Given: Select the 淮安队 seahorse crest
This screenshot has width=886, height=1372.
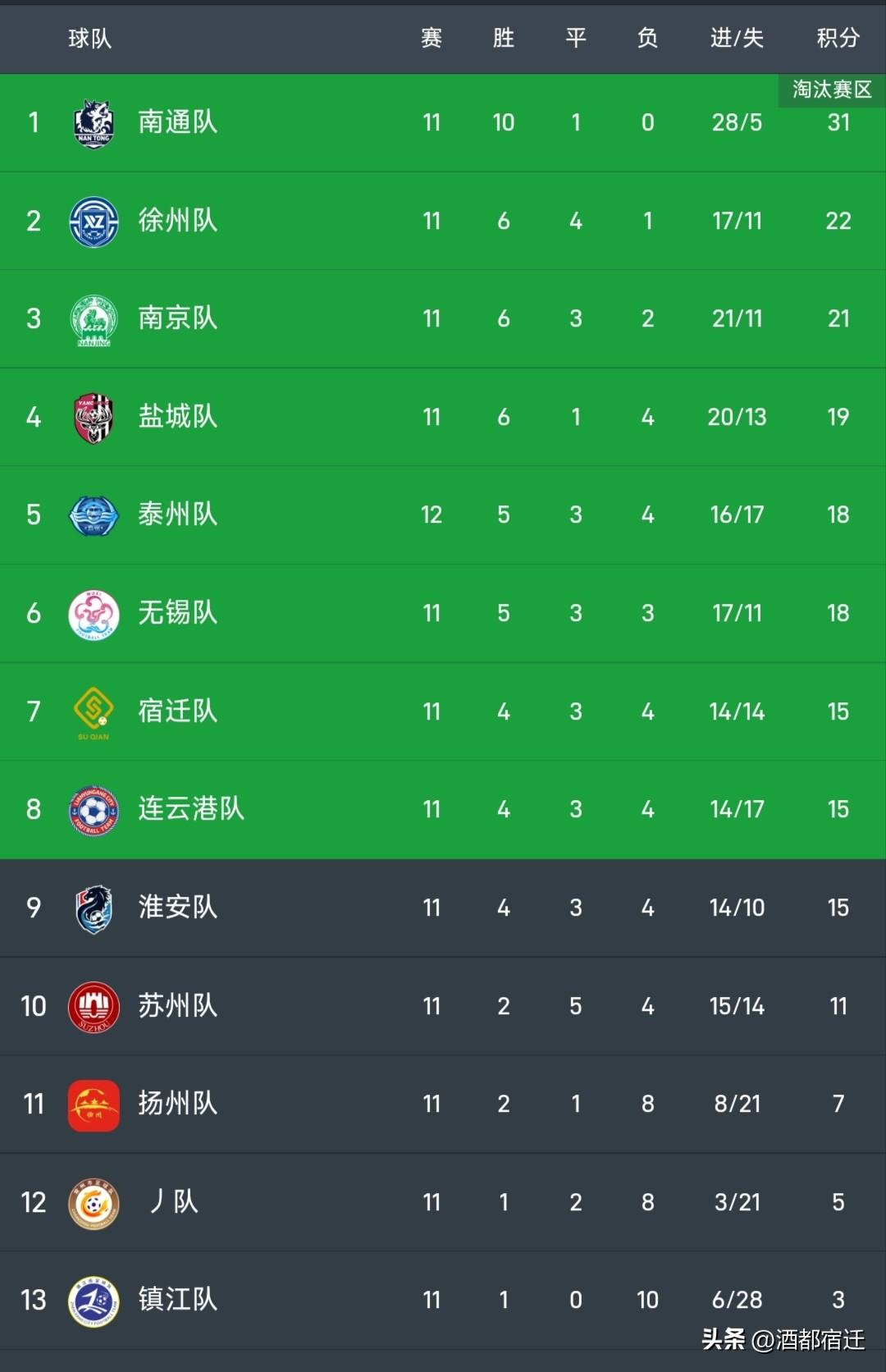Looking at the screenshot, I should [94, 908].
